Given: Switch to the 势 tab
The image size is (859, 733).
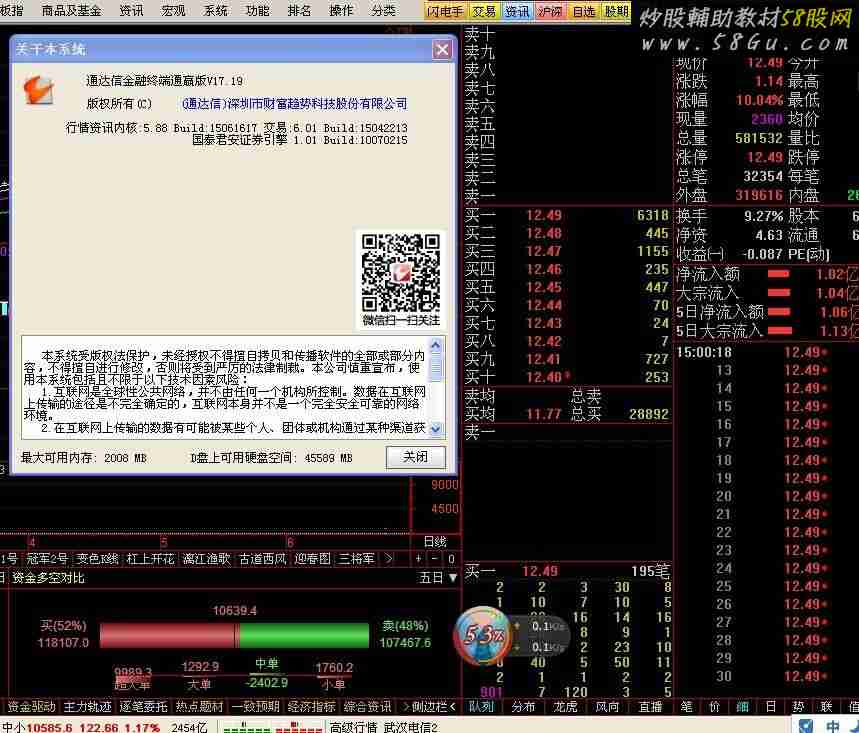Looking at the screenshot, I should pos(798,707).
